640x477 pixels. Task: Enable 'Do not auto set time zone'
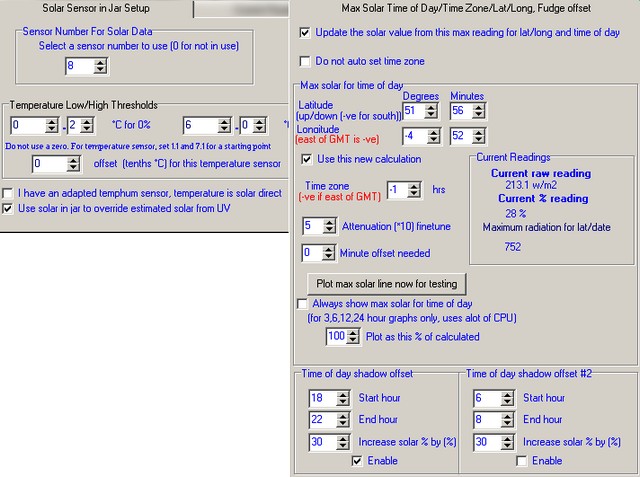(306, 62)
